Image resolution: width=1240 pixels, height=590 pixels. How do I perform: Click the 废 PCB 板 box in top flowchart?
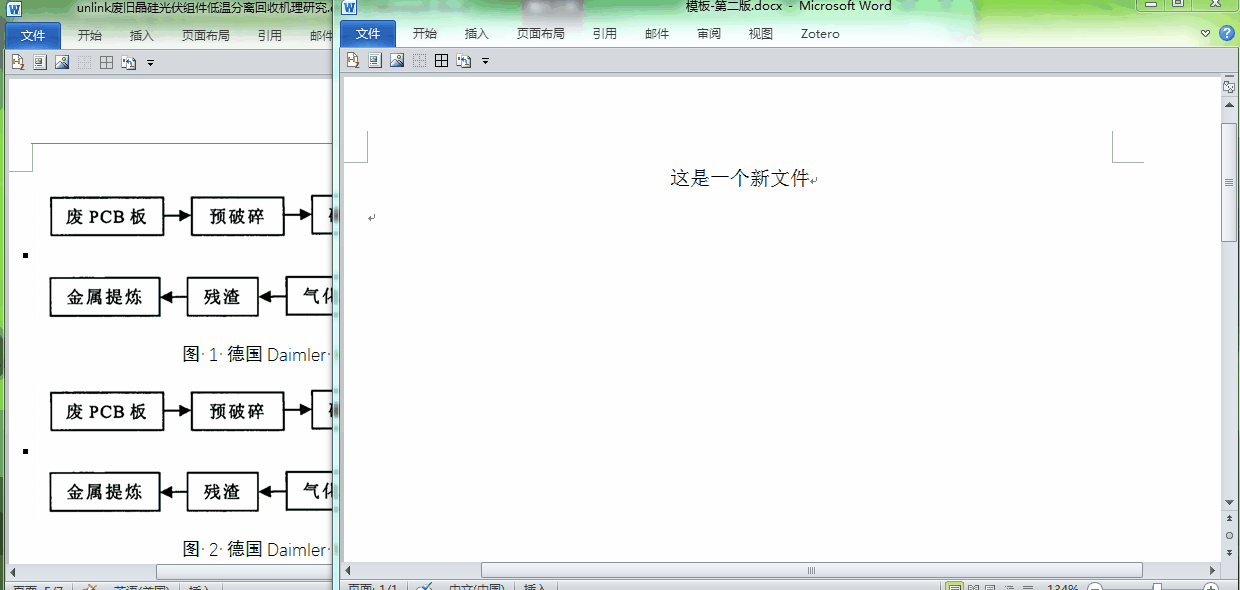click(x=107, y=216)
